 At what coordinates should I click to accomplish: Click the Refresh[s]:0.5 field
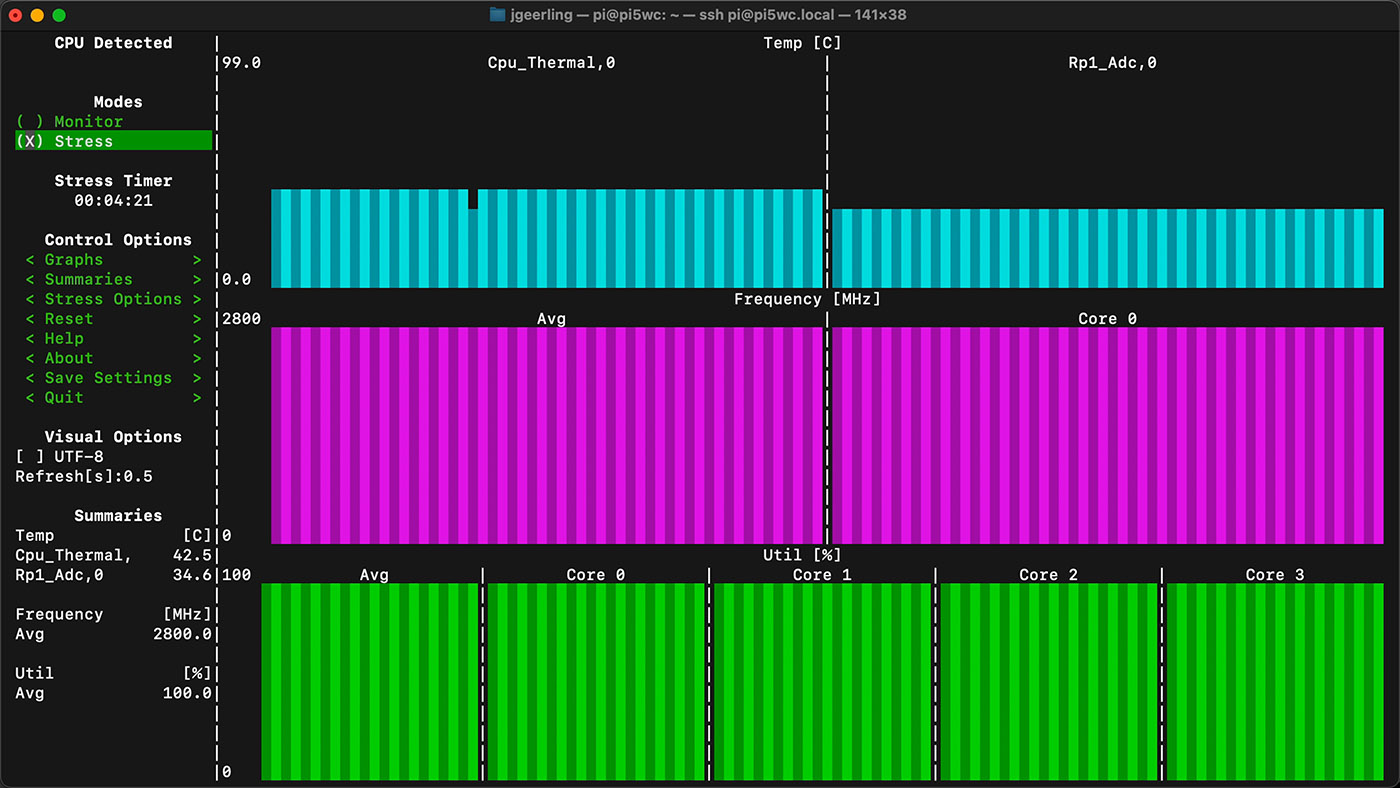tap(84, 477)
